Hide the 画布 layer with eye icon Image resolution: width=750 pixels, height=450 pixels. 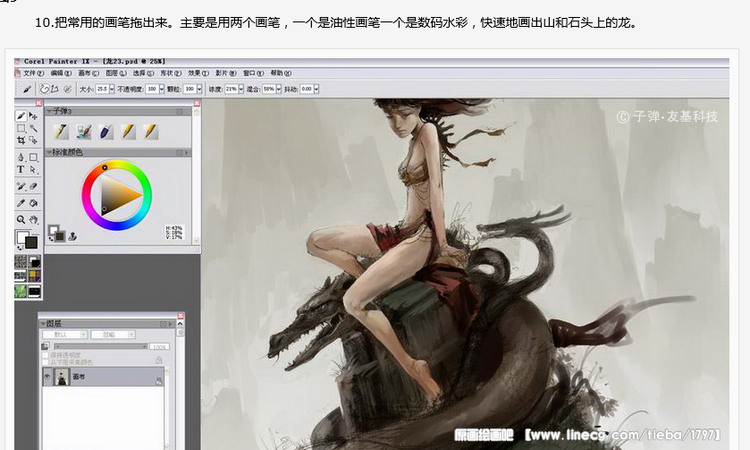pyautogui.click(x=47, y=377)
